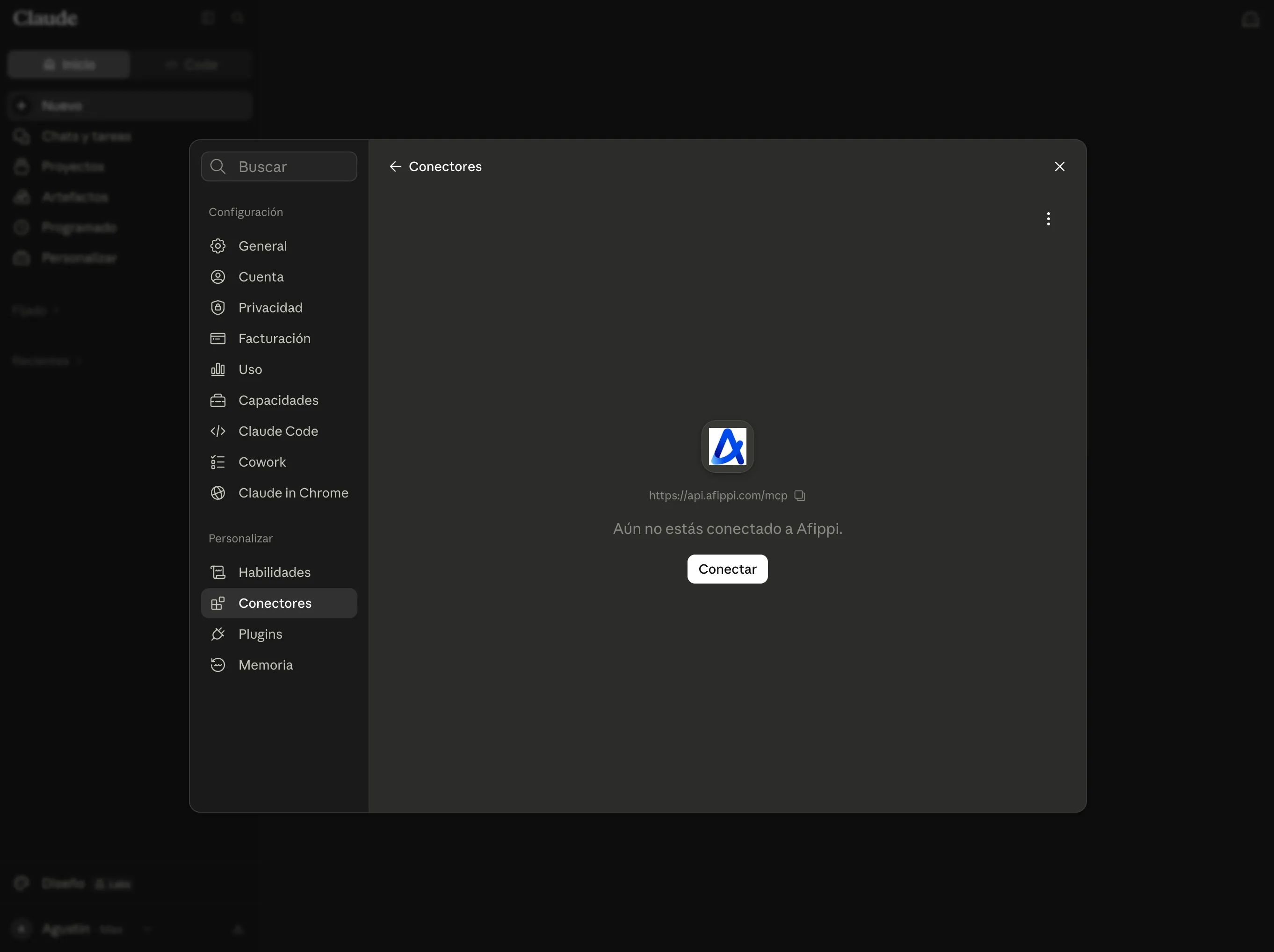Close the settings dialog

pyautogui.click(x=1059, y=166)
